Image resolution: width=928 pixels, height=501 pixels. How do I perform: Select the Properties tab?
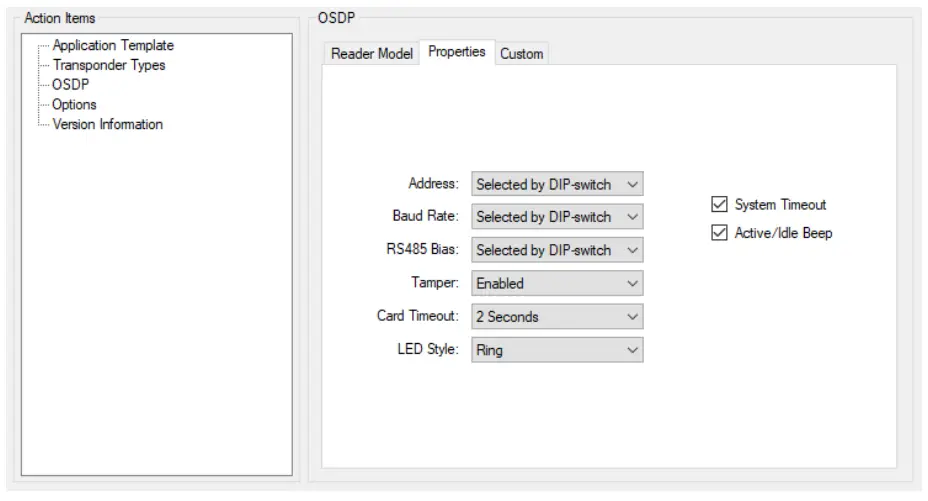457,52
